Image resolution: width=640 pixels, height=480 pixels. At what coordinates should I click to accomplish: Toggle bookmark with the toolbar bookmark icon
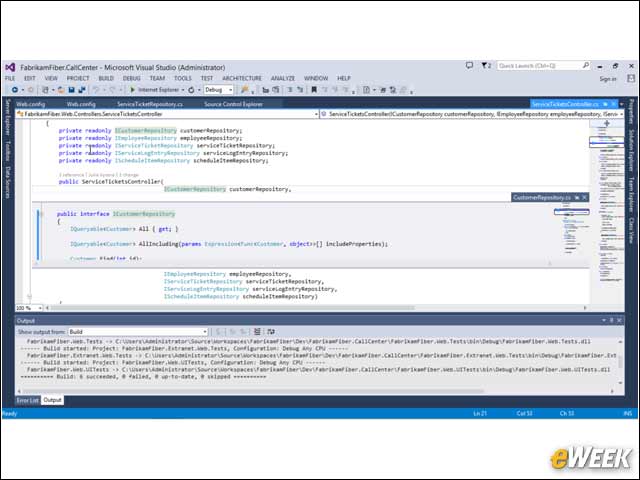pos(314,90)
